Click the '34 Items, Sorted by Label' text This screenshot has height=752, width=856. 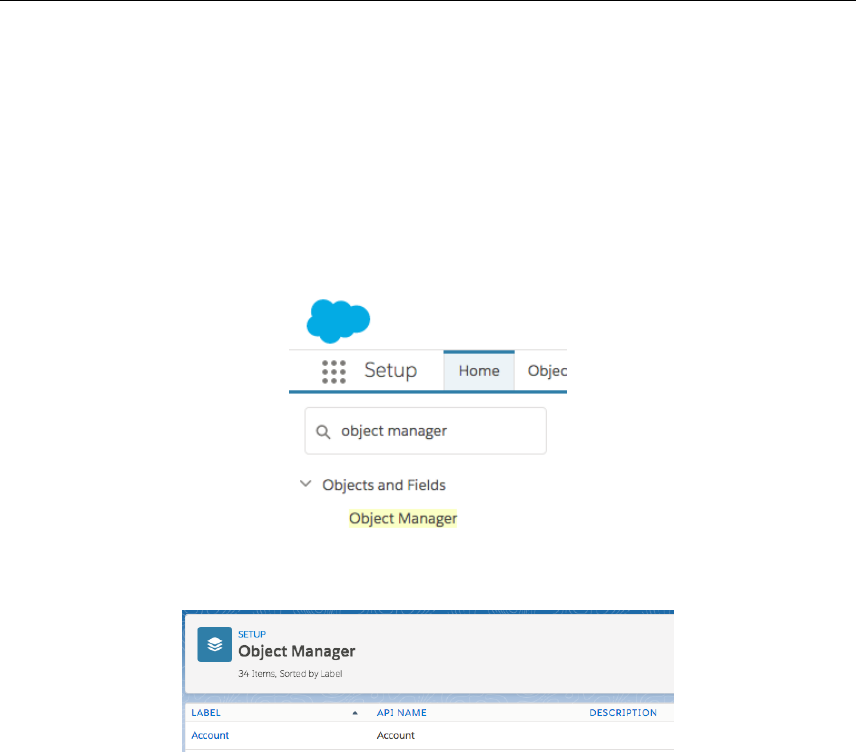[x=290, y=674]
